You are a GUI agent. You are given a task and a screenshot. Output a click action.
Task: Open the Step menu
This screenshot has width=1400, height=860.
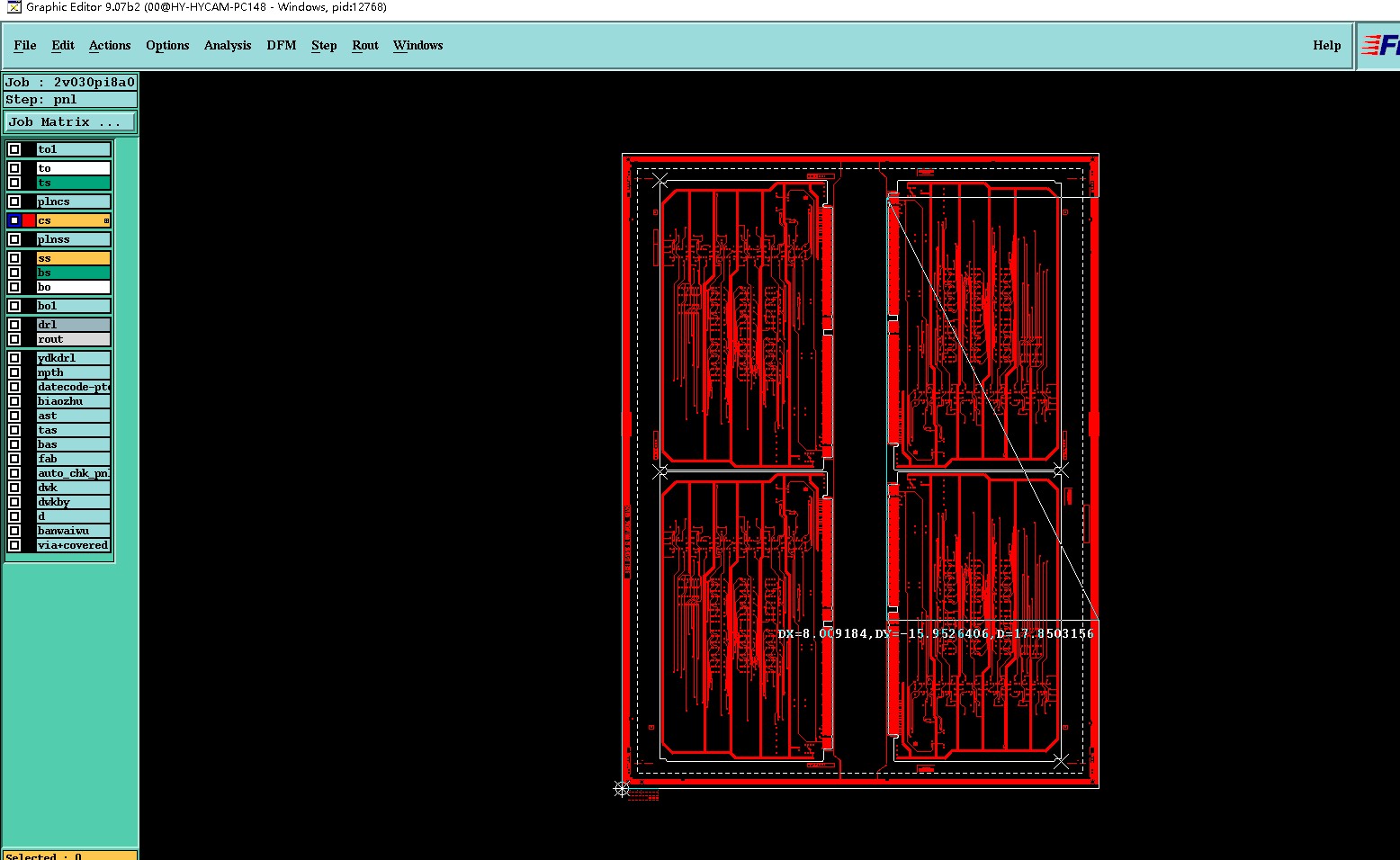324,45
